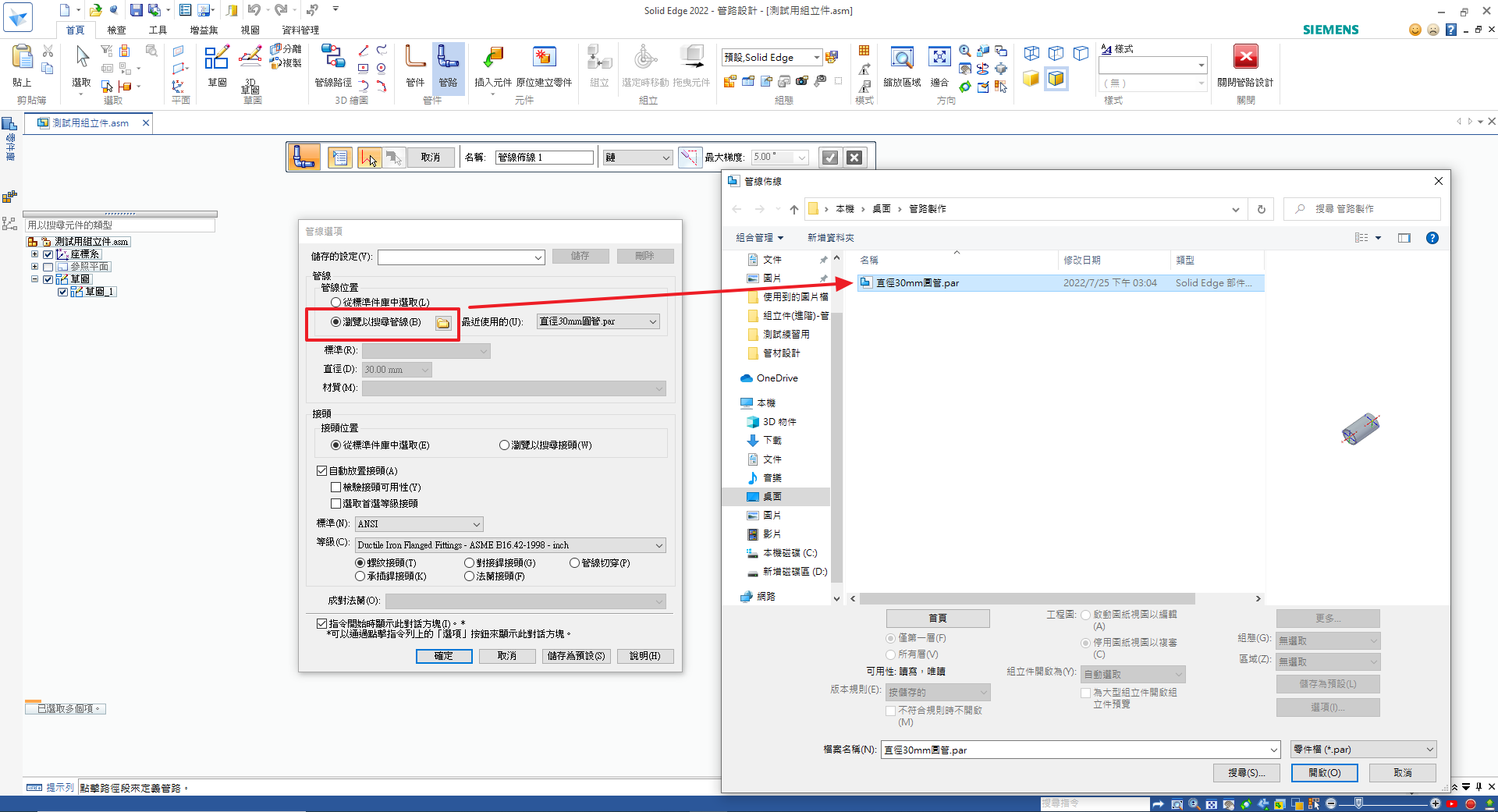Check 選取首選等級接頭 checkbox

click(335, 504)
